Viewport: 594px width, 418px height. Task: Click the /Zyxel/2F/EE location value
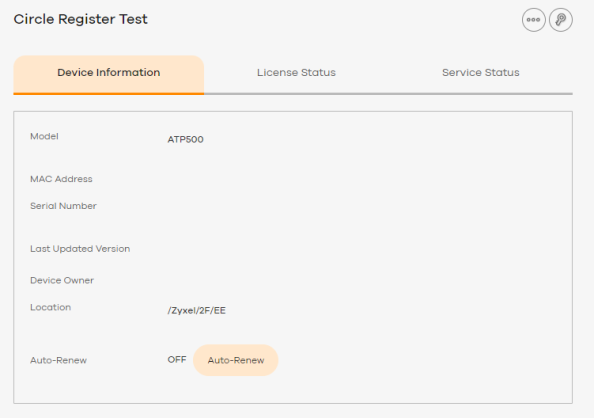[x=197, y=311]
